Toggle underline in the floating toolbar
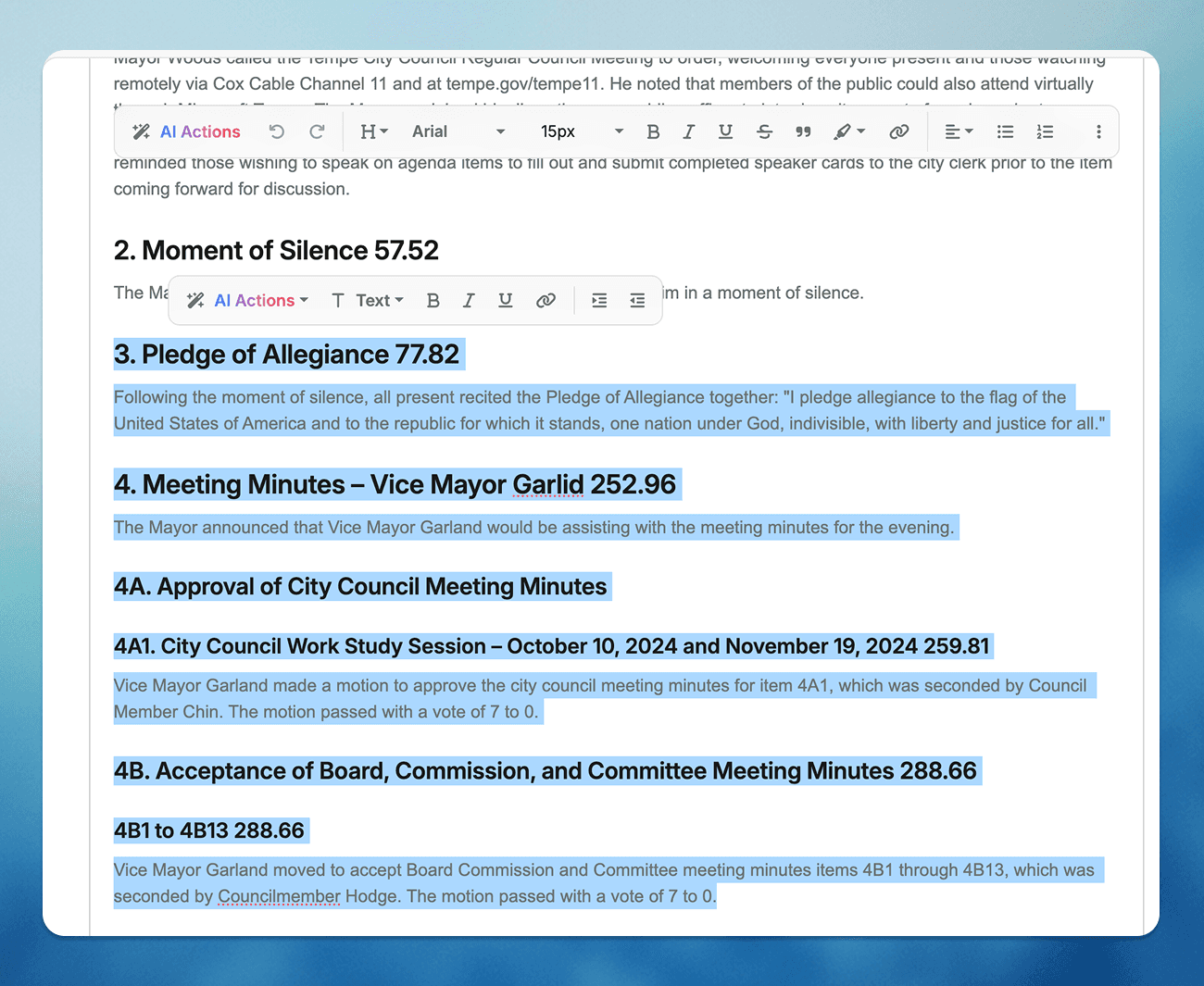Image resolution: width=1204 pixels, height=986 pixels. pos(505,300)
